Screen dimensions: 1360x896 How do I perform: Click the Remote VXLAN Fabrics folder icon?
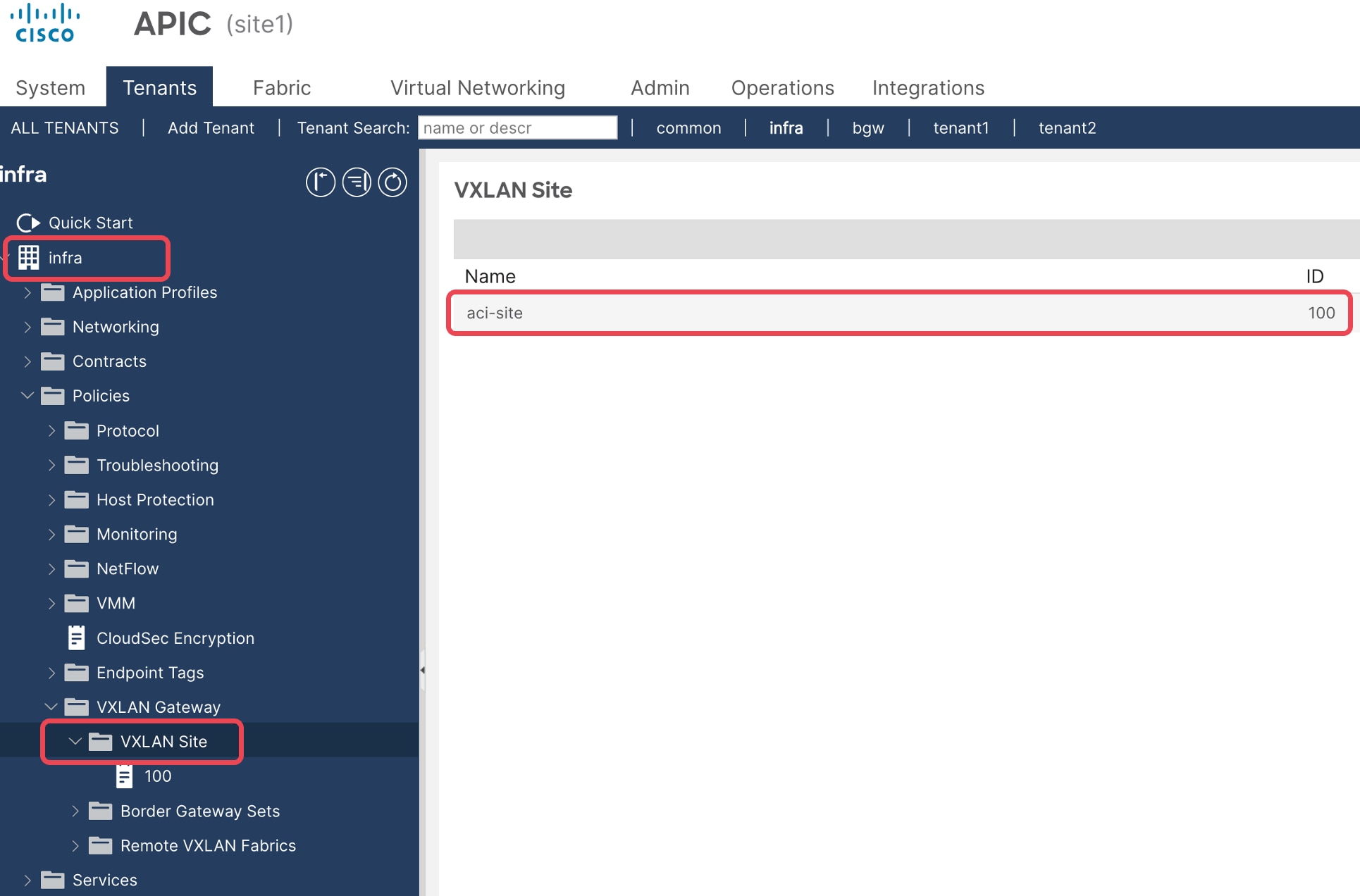tap(101, 845)
